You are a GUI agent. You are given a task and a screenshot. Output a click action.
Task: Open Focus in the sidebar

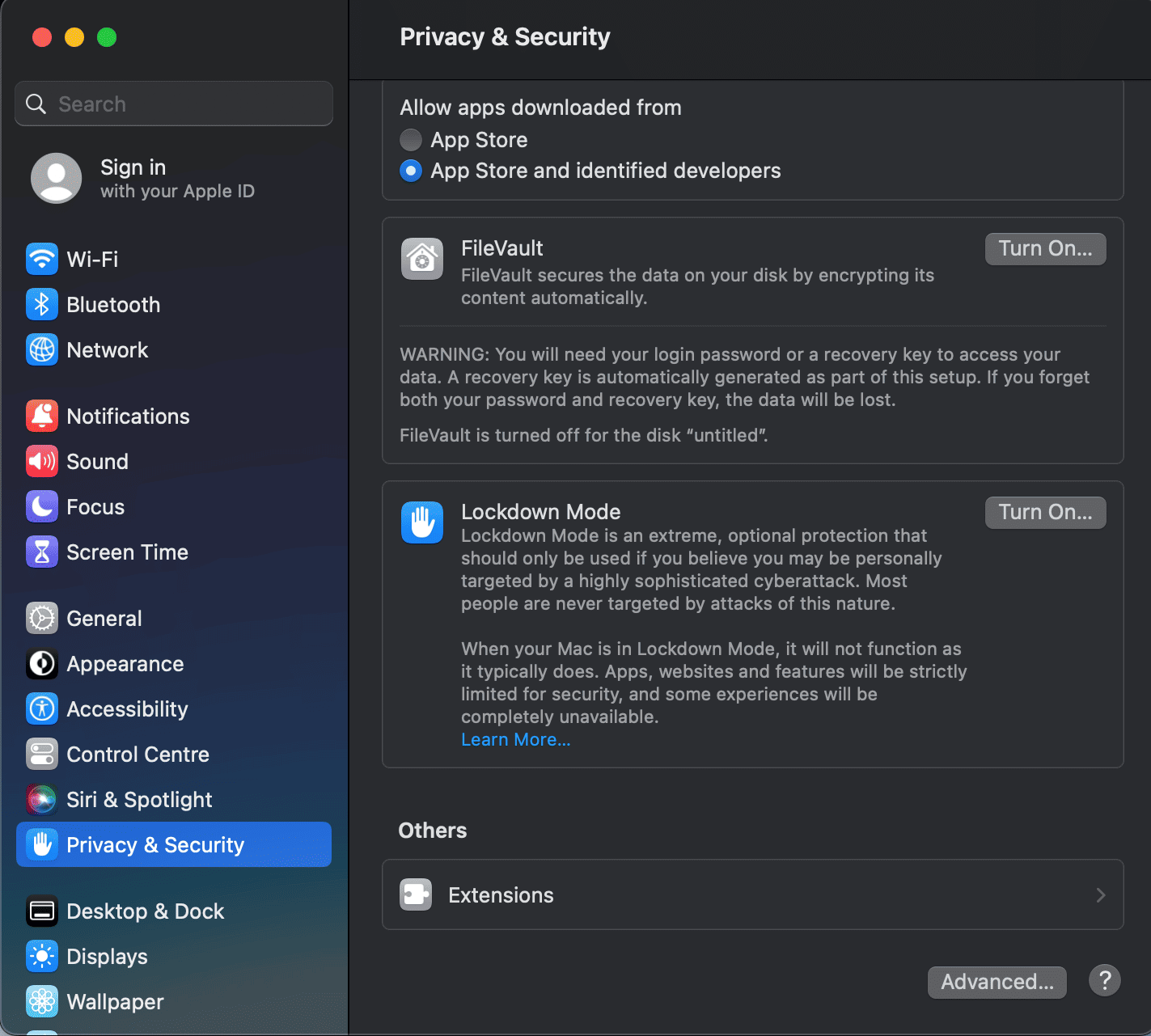(x=174, y=506)
